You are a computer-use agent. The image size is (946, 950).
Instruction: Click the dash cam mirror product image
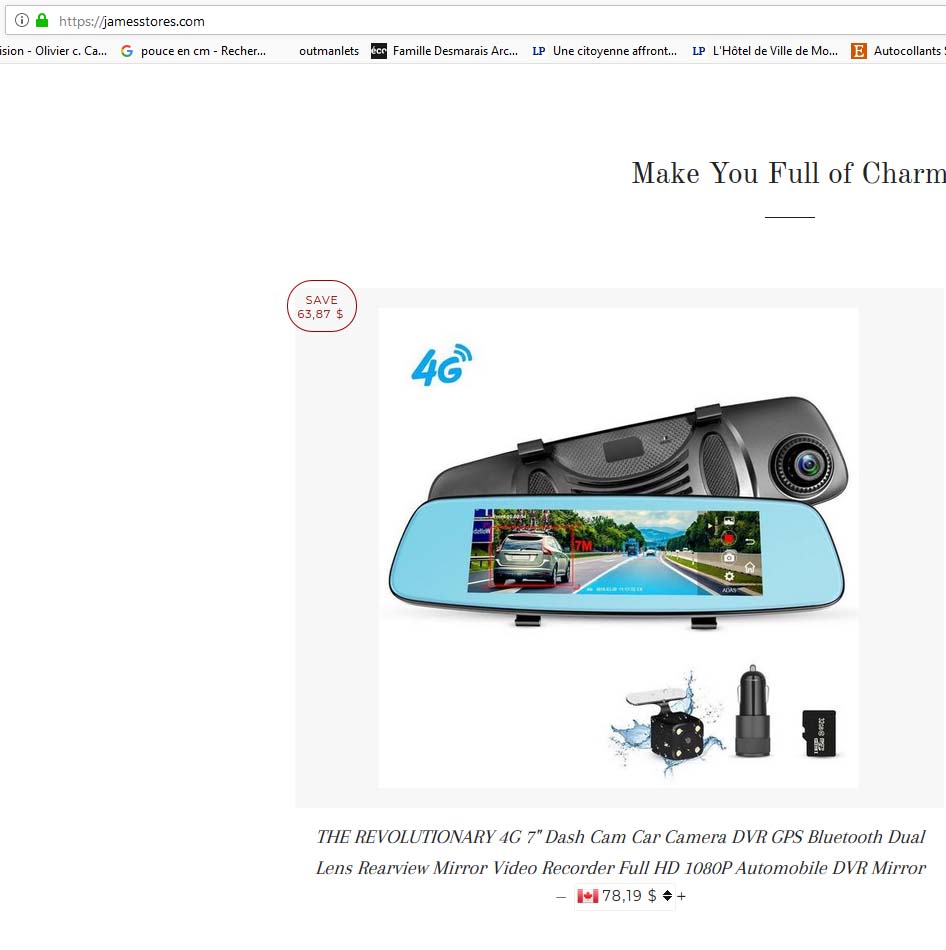click(x=618, y=548)
